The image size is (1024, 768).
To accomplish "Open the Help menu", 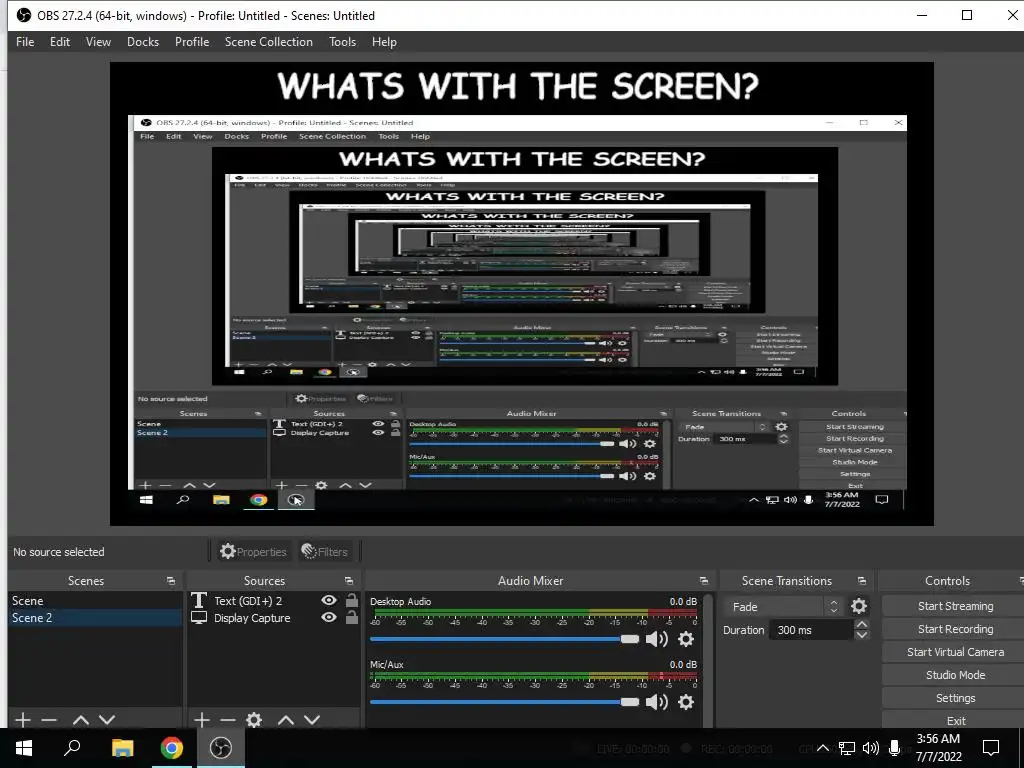I will (x=384, y=42).
